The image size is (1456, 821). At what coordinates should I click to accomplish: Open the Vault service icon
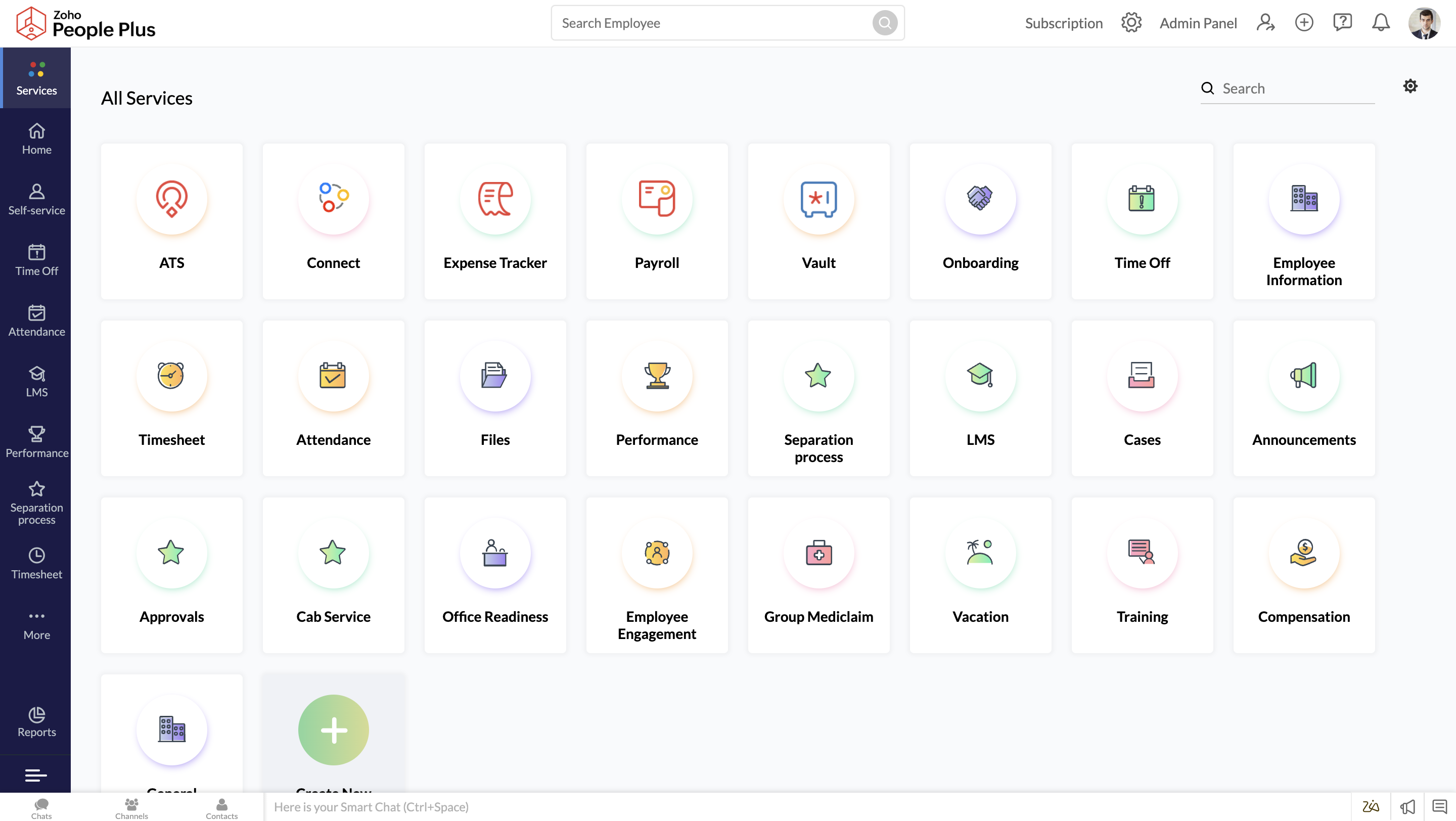(x=818, y=199)
